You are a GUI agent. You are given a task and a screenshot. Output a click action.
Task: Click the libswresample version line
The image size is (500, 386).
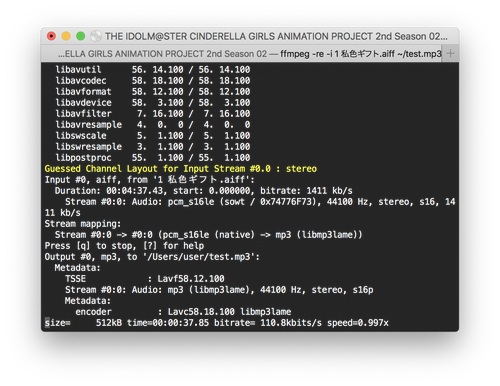153,146
